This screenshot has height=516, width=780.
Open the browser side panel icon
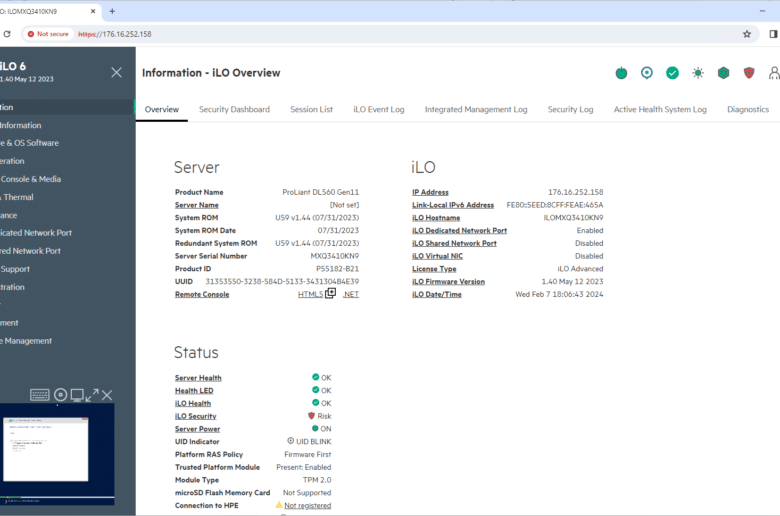[x=773, y=34]
